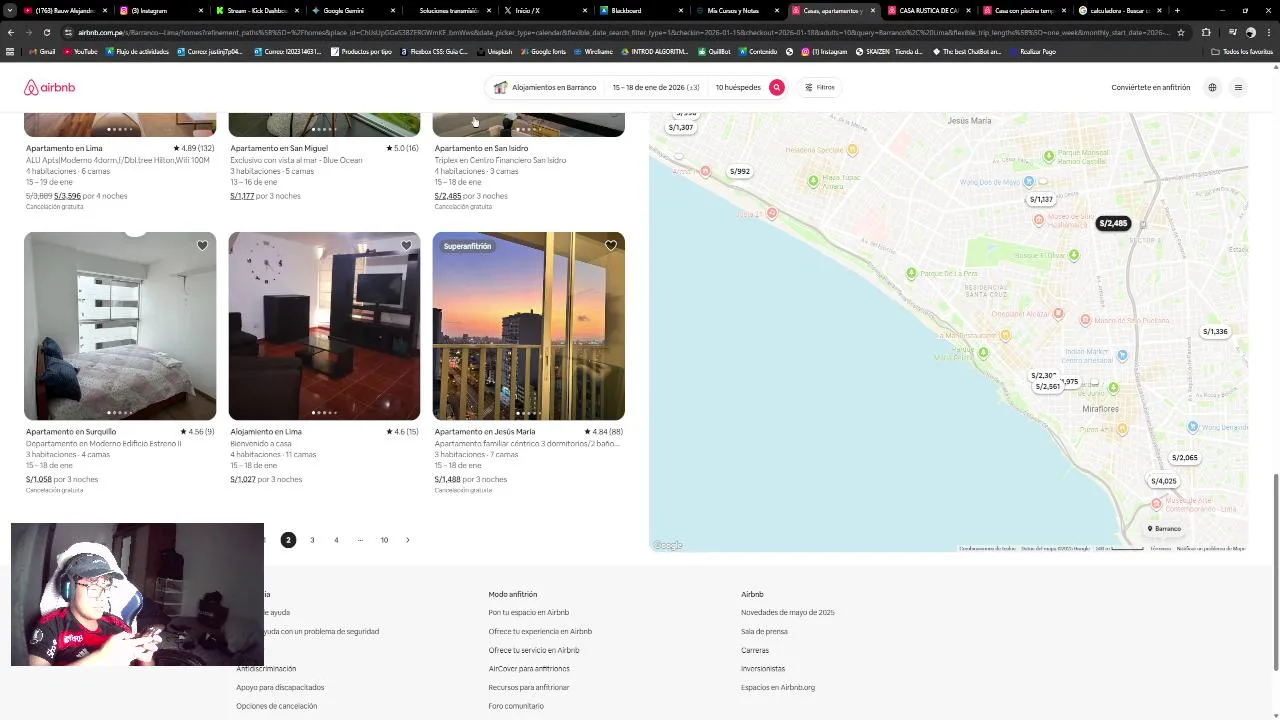Open the Airbnb hamburger main menu

pos(1238,87)
